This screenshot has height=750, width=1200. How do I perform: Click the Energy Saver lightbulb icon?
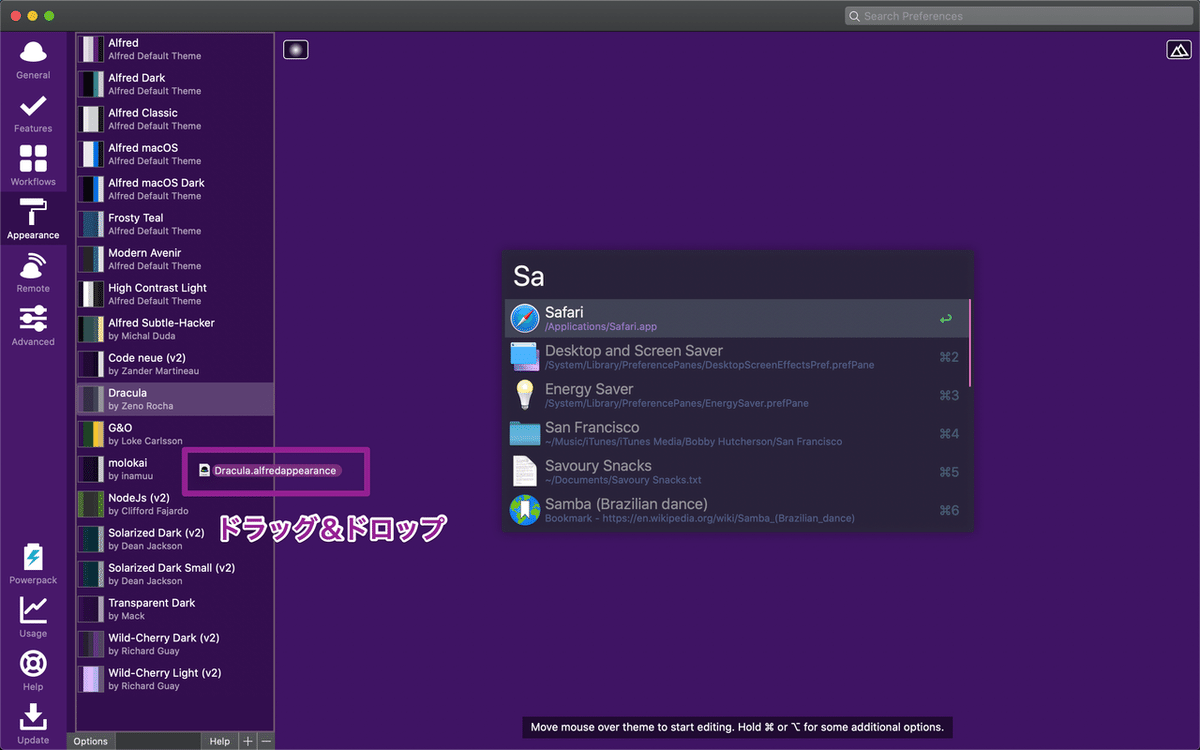(x=524, y=395)
